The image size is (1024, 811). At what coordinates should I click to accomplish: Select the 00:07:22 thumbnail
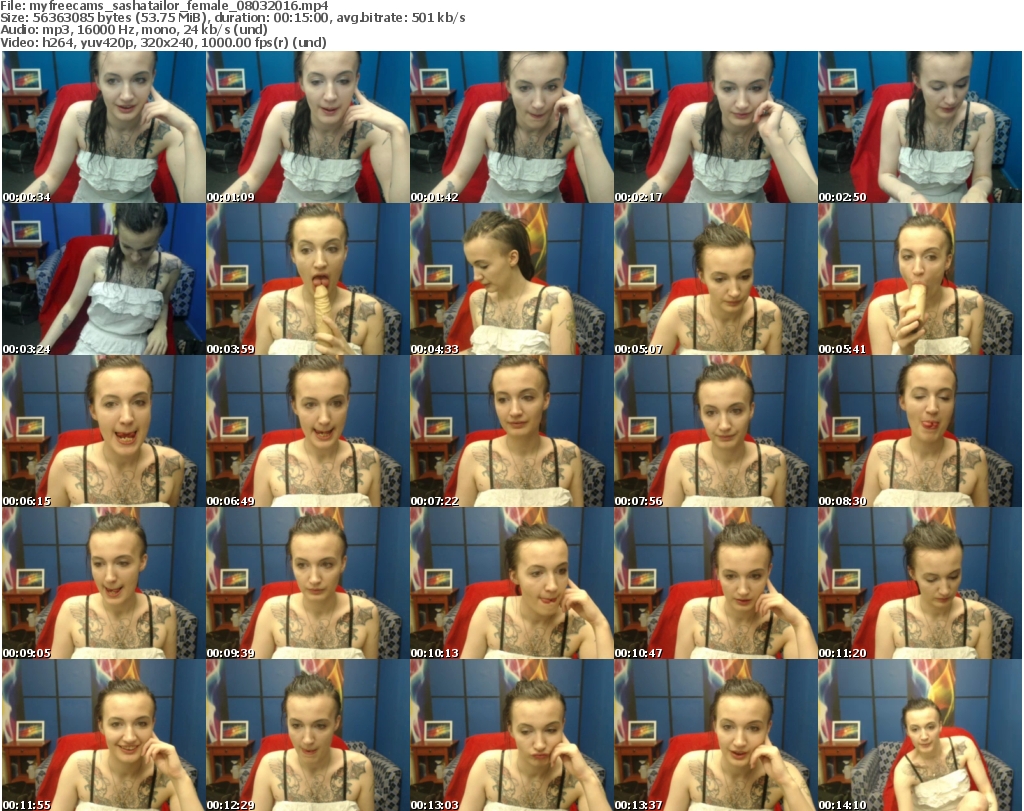point(511,432)
